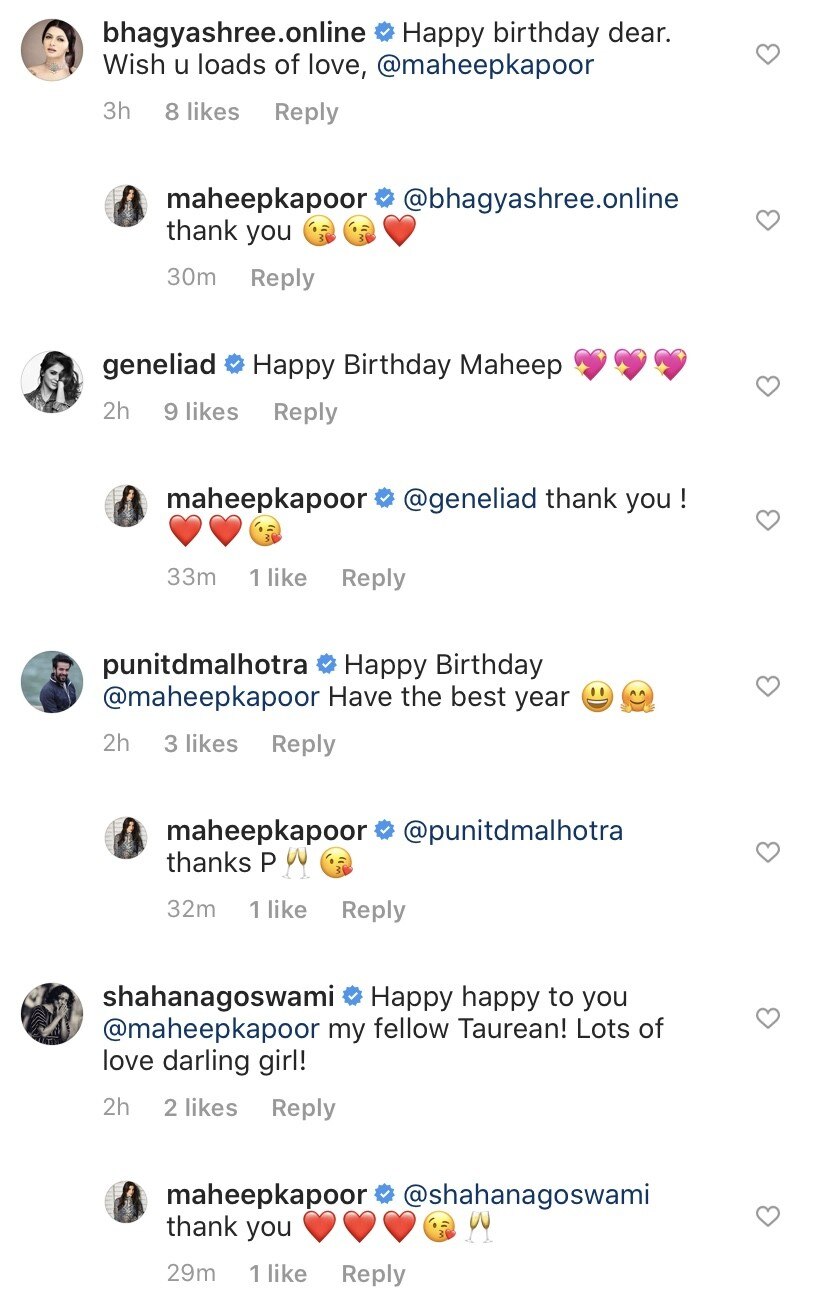Viewport: 824px width, 1292px height.
Task: Heart maheepkapoor's reply to geneliad
Action: click(x=767, y=520)
